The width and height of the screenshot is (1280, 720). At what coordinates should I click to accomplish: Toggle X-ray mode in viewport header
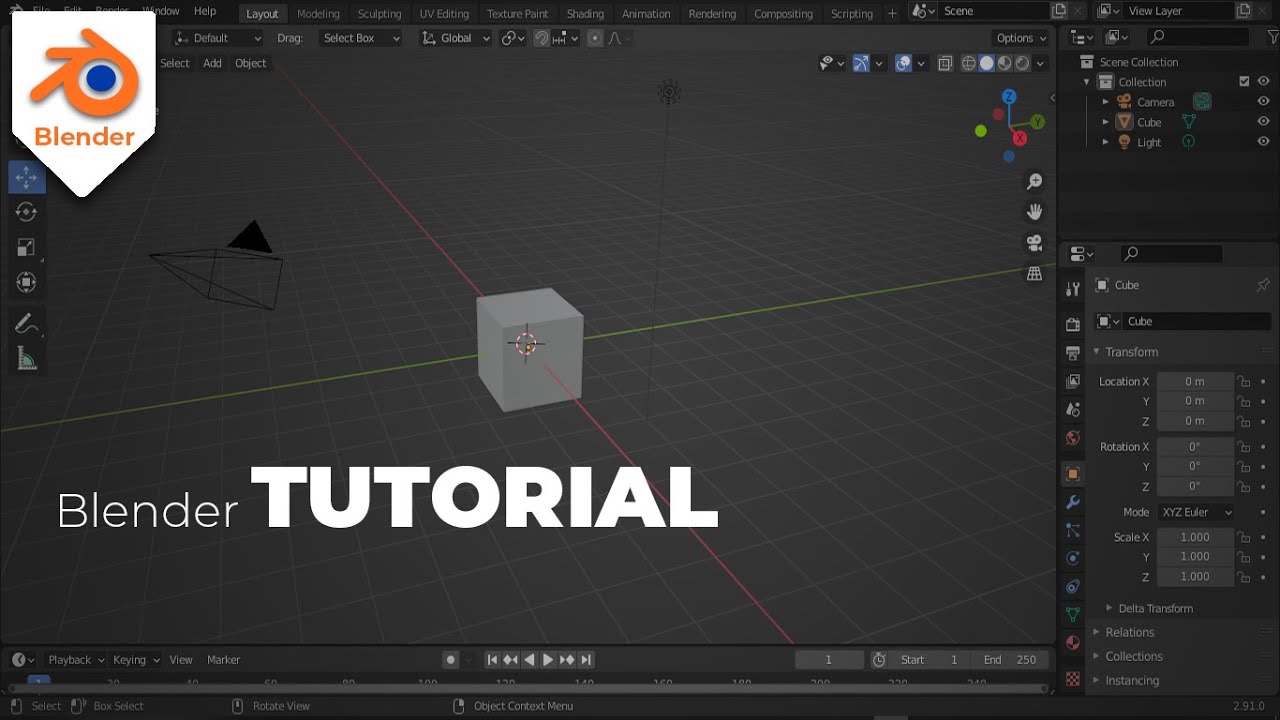click(945, 63)
